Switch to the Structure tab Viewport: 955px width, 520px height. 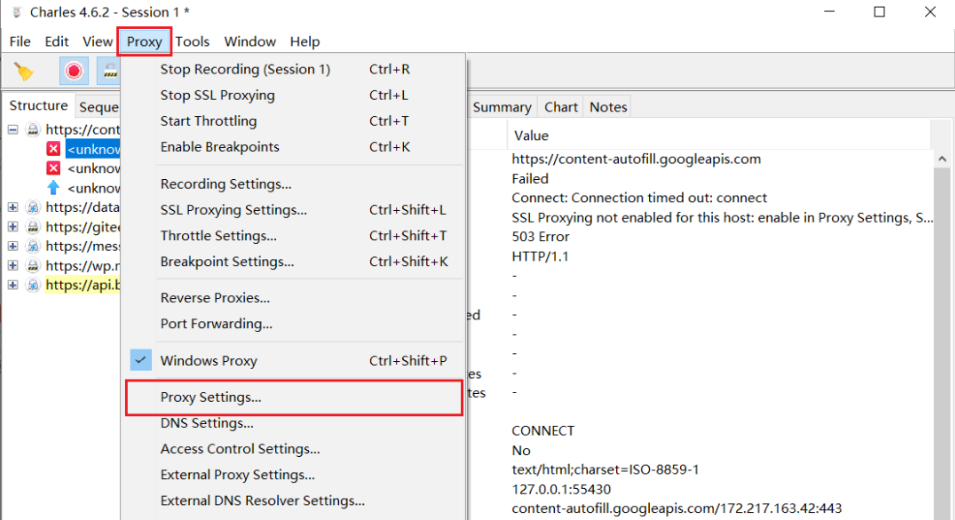point(38,105)
